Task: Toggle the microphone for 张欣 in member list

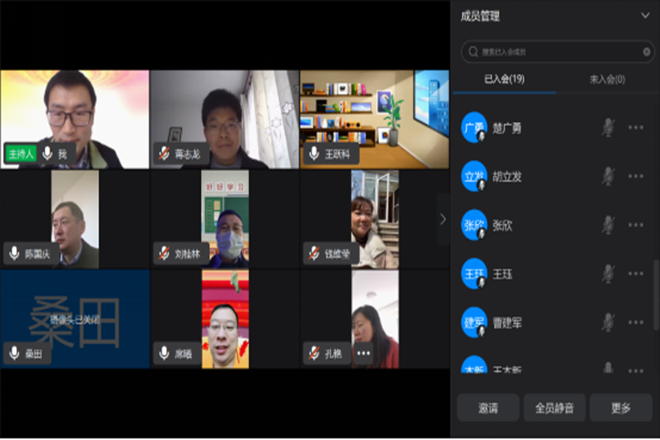Action: [607, 225]
